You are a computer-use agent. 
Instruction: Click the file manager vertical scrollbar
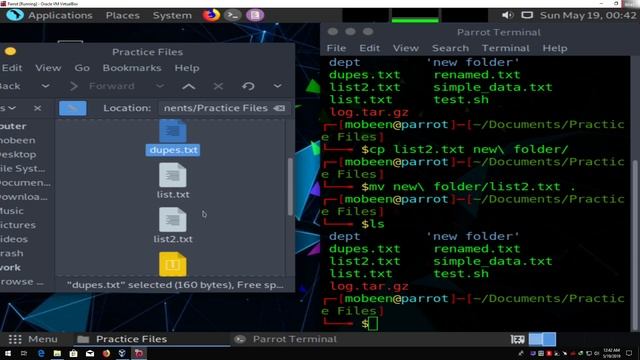click(290, 187)
